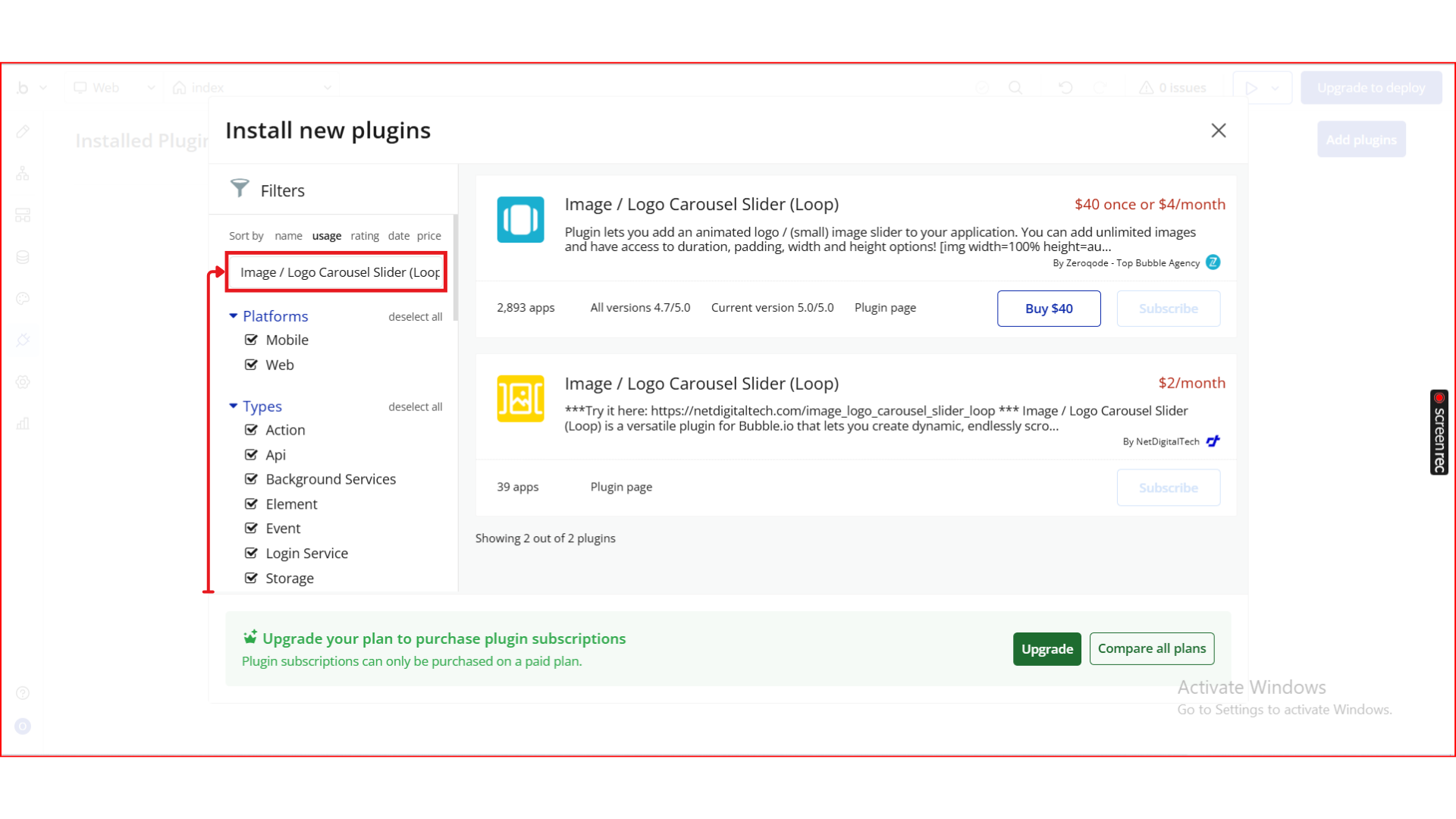Screen dimensions: 1456x819
Task: Click the blue Zeroqode carousel plugin icon
Action: [x=520, y=220]
